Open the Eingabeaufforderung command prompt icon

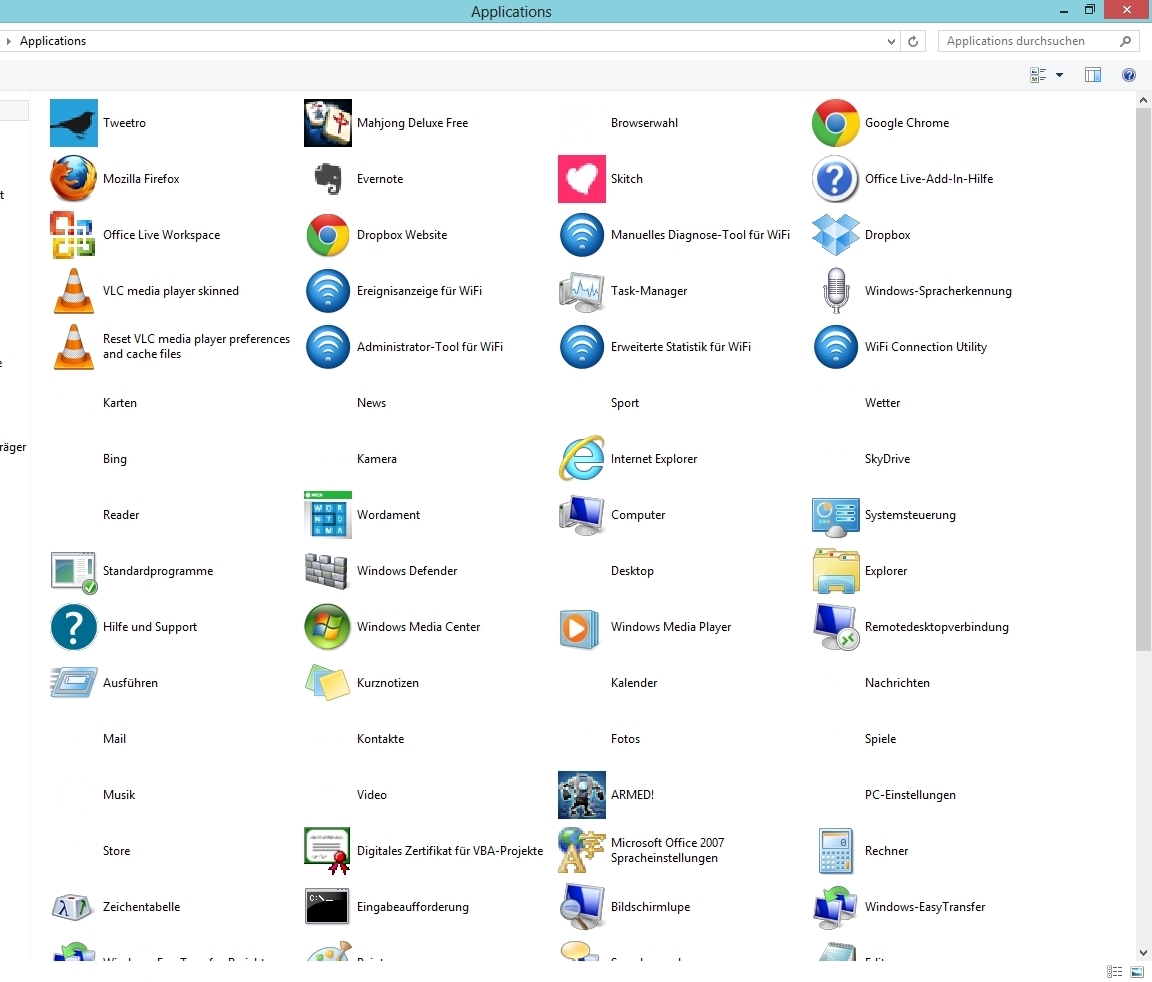point(328,907)
